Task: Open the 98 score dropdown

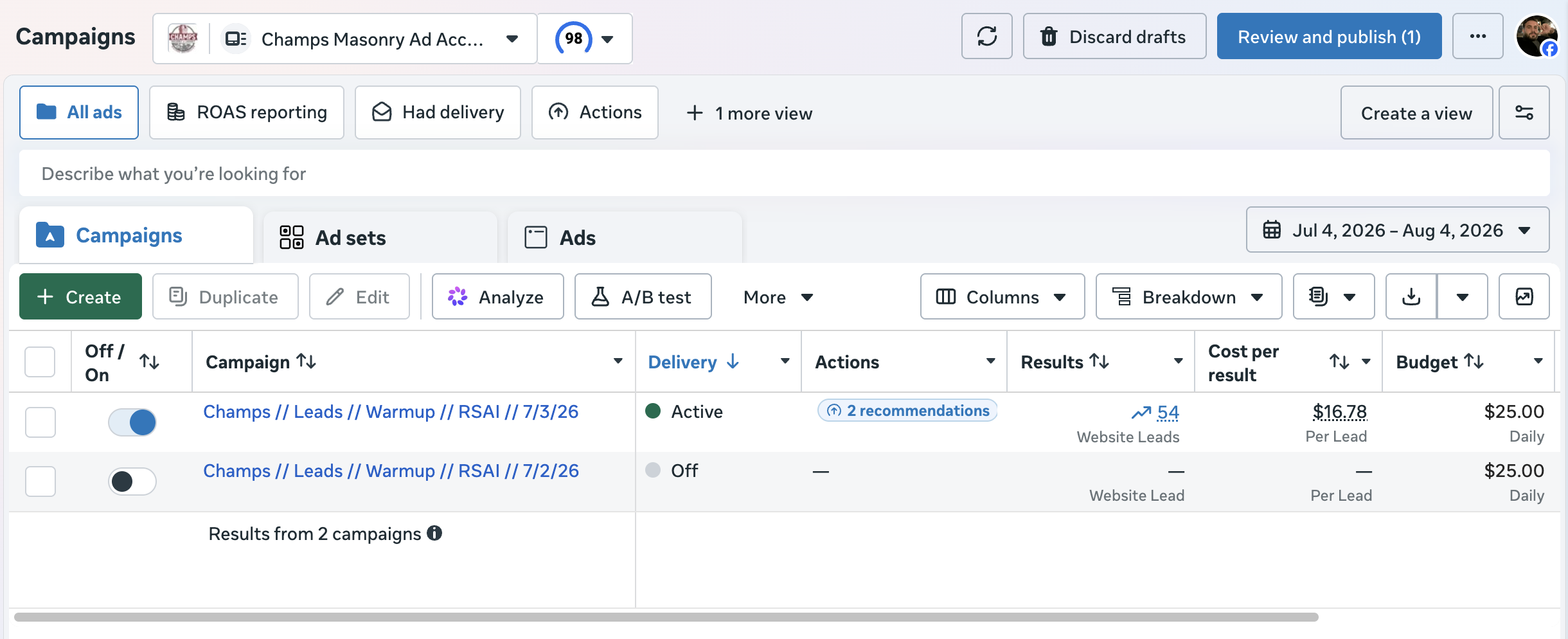Action: pyautogui.click(x=585, y=39)
